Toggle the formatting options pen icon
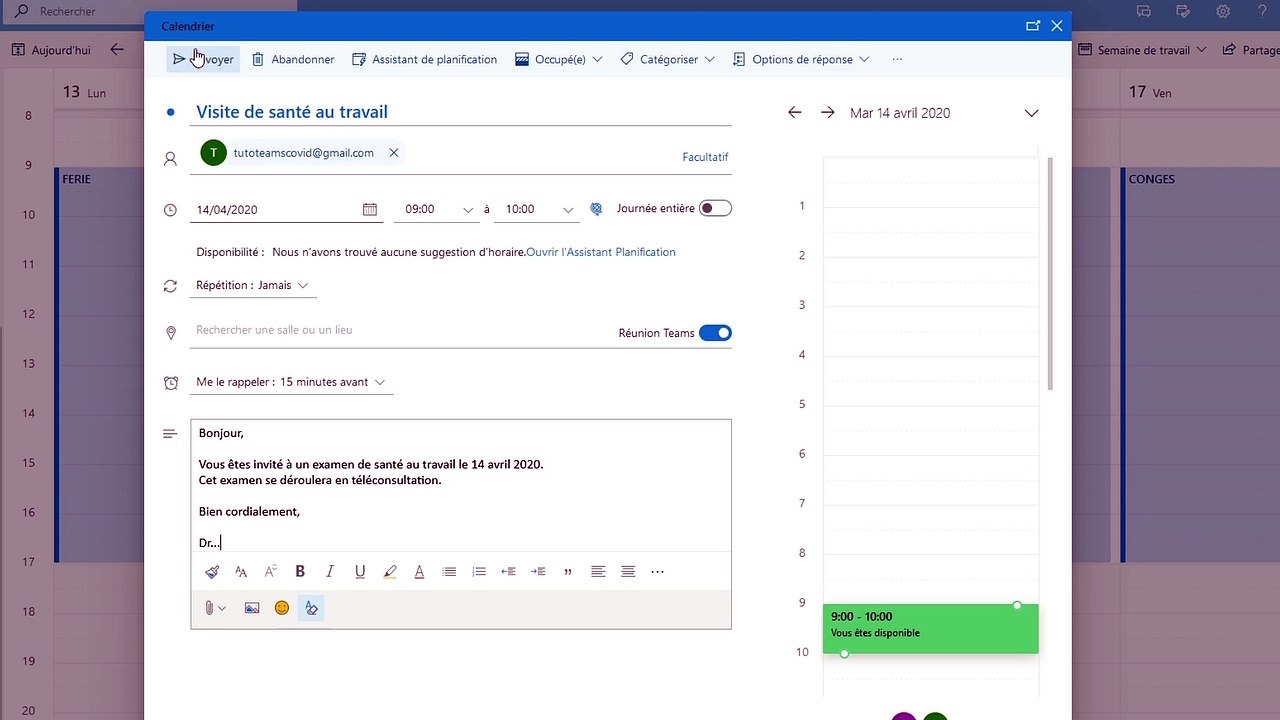 [311, 608]
